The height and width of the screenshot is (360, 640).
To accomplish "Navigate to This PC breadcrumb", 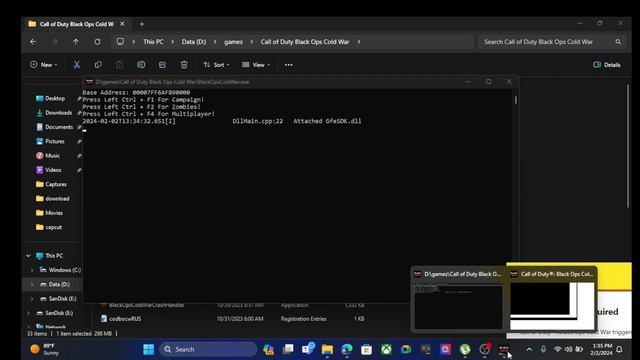I will (153, 42).
